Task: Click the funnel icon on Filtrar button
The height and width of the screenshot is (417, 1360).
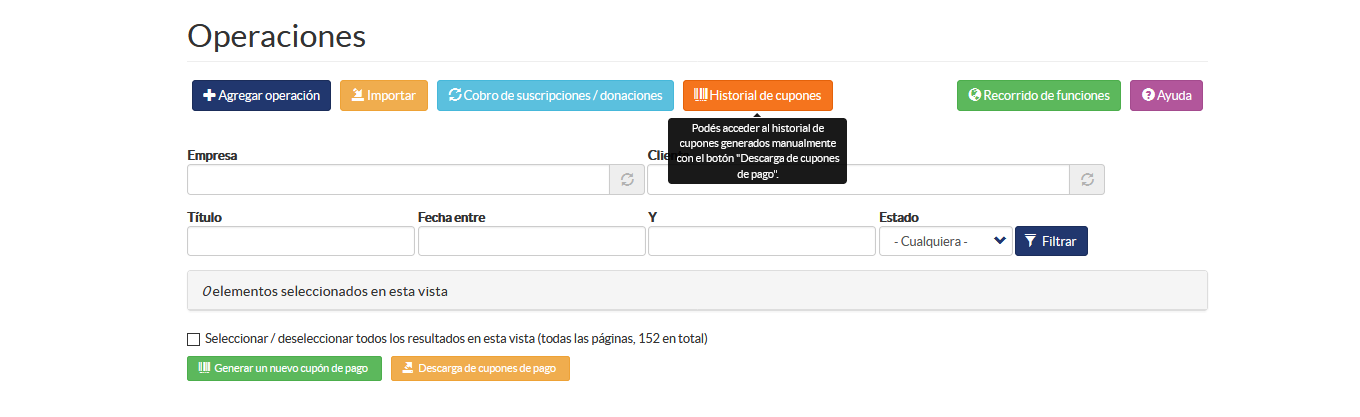Action: pyautogui.click(x=1030, y=241)
